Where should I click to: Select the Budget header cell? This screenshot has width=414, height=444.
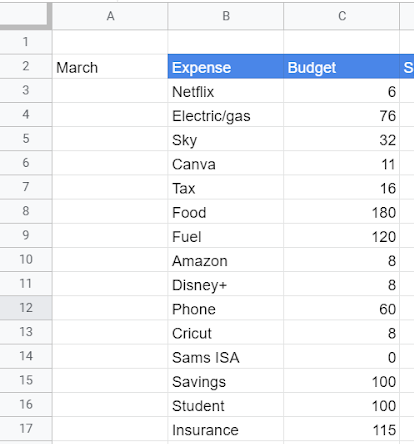[342, 67]
